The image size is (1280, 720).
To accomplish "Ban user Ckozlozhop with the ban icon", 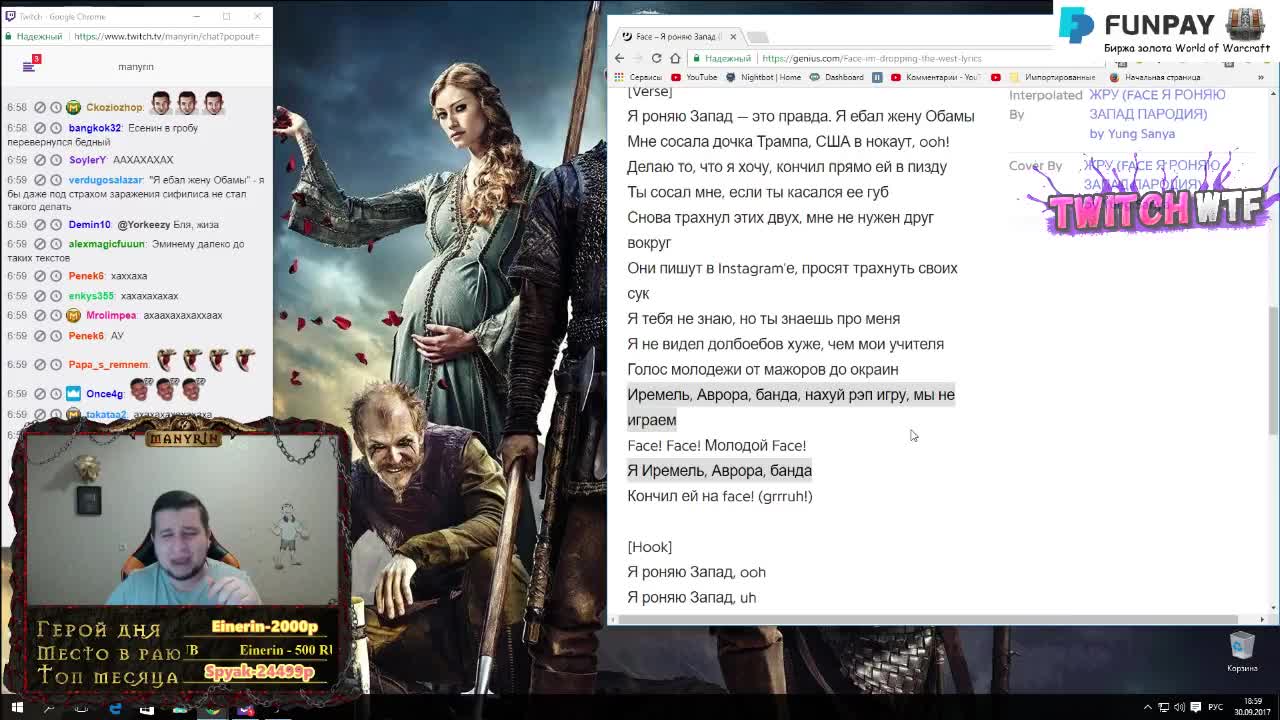I will point(40,107).
